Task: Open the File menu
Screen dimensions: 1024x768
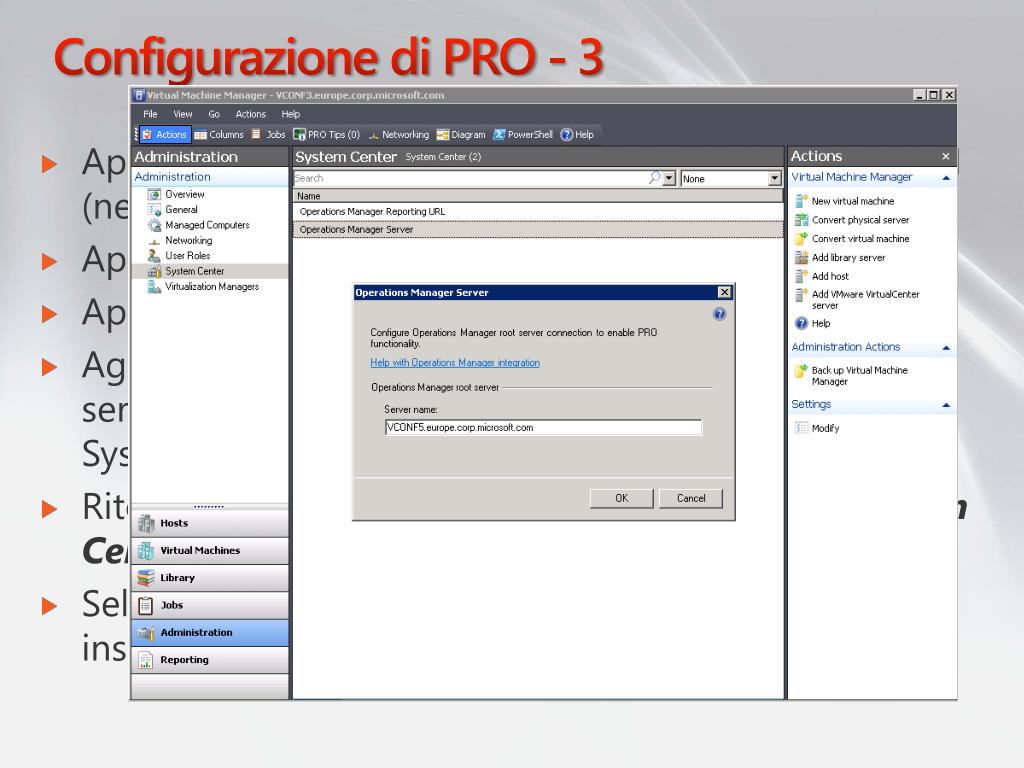Action: tap(150, 114)
